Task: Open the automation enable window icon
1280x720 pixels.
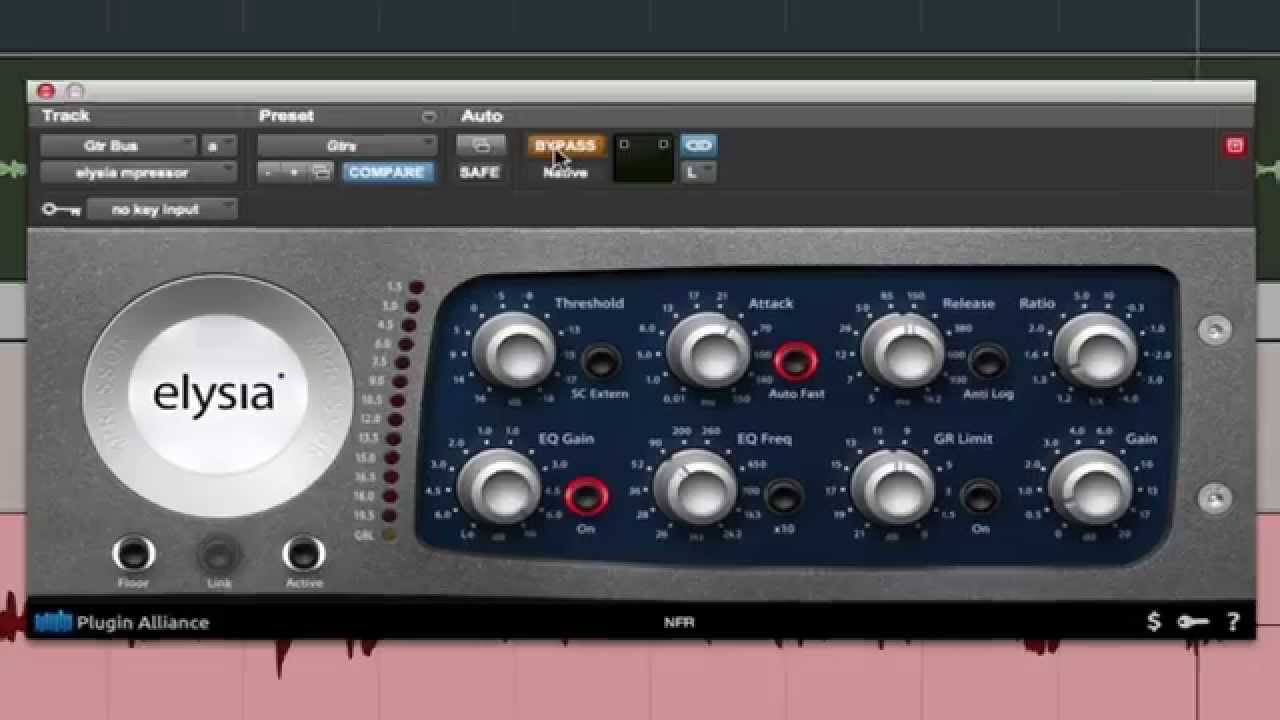Action: pos(481,146)
